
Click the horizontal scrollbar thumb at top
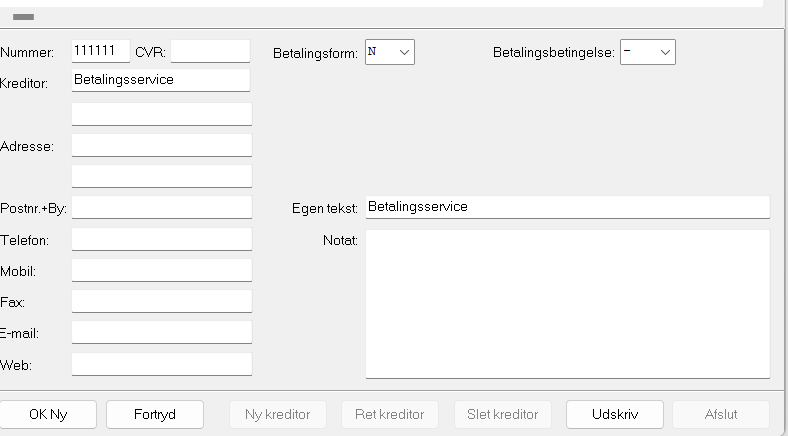pyautogui.click(x=23, y=17)
